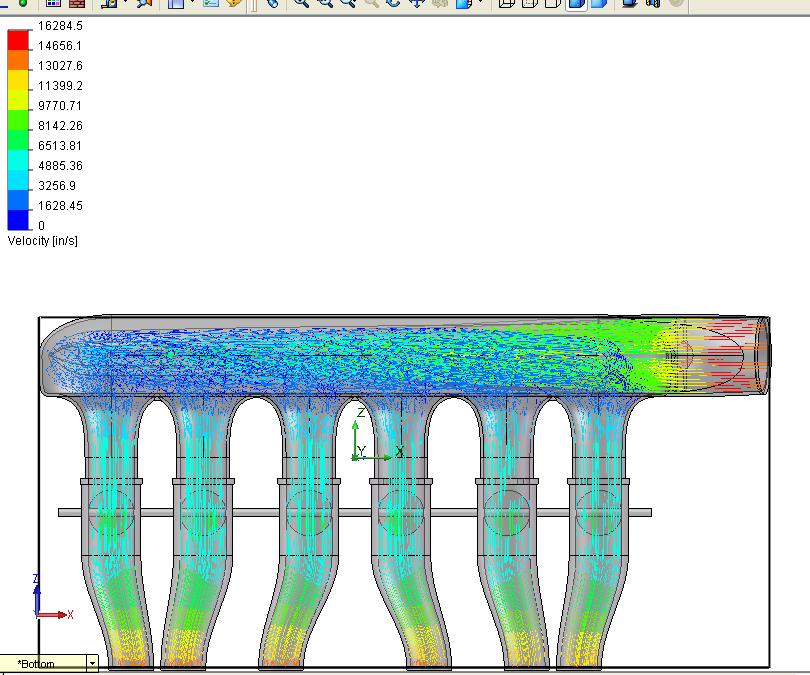The height and width of the screenshot is (675, 810).
Task: Switch to Wireframe display mode
Action: [x=507, y=4]
